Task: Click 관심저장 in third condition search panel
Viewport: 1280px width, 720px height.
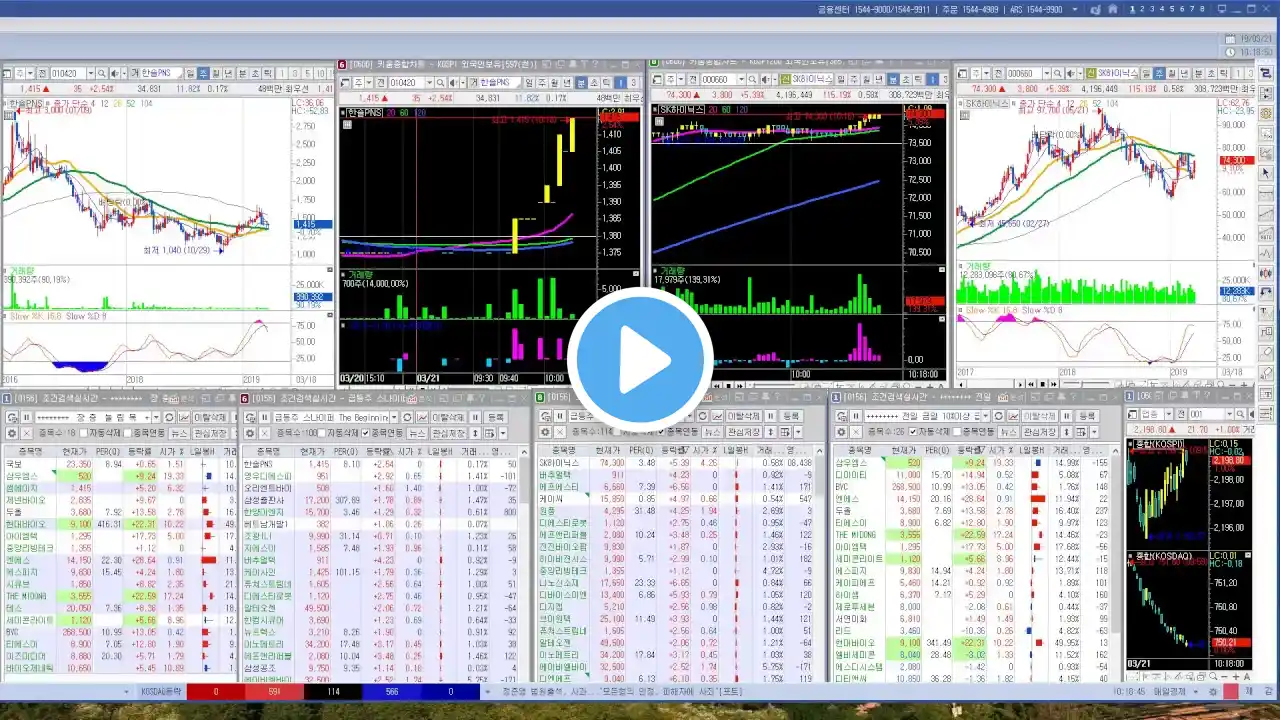Action: point(743,432)
